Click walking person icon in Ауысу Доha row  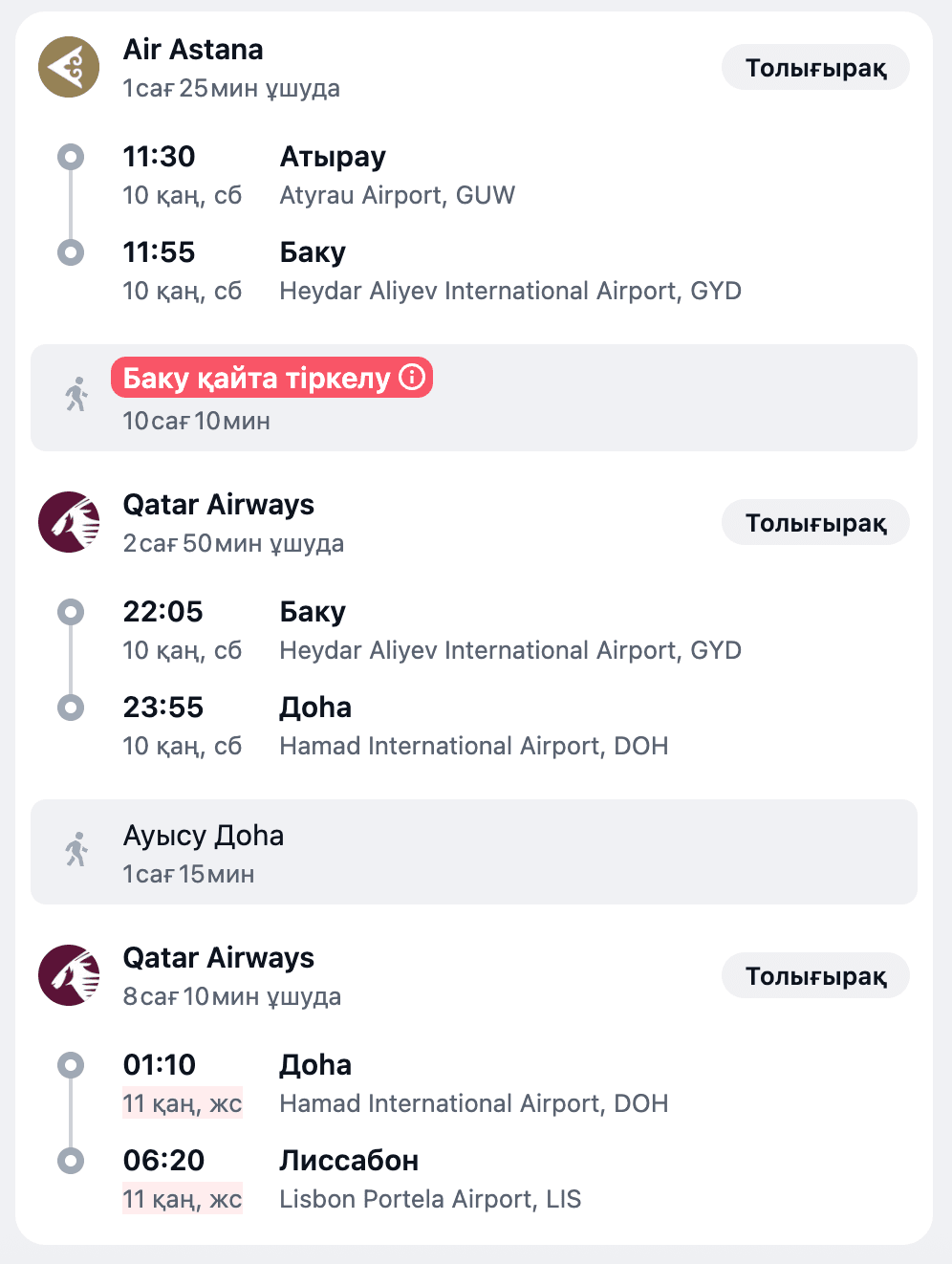pos(76,849)
